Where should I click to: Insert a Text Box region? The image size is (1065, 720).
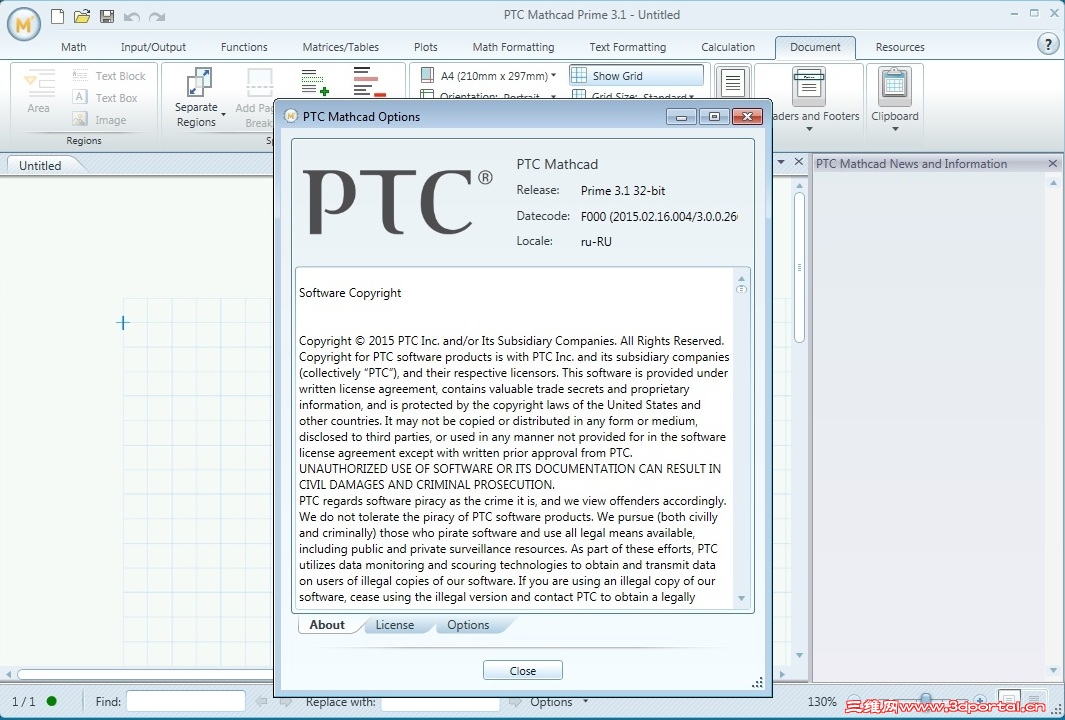click(105, 98)
